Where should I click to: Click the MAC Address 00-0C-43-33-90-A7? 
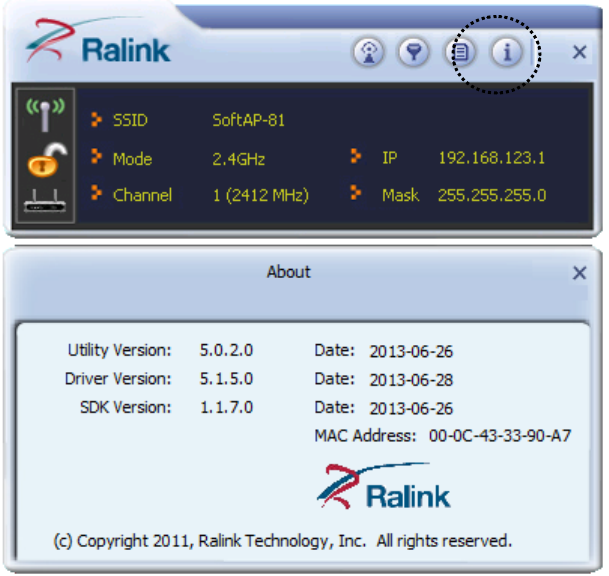pos(500,436)
